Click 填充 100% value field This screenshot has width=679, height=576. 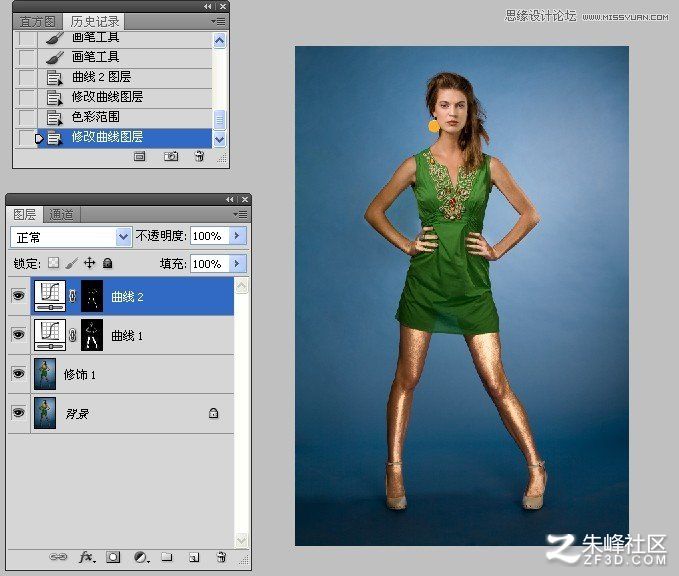pyautogui.click(x=210, y=264)
